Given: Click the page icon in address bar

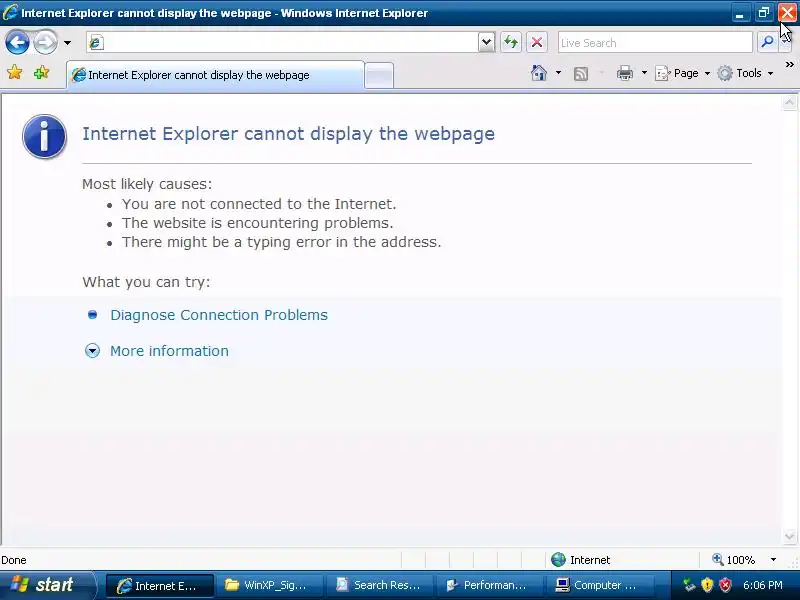Looking at the screenshot, I should pos(95,43).
